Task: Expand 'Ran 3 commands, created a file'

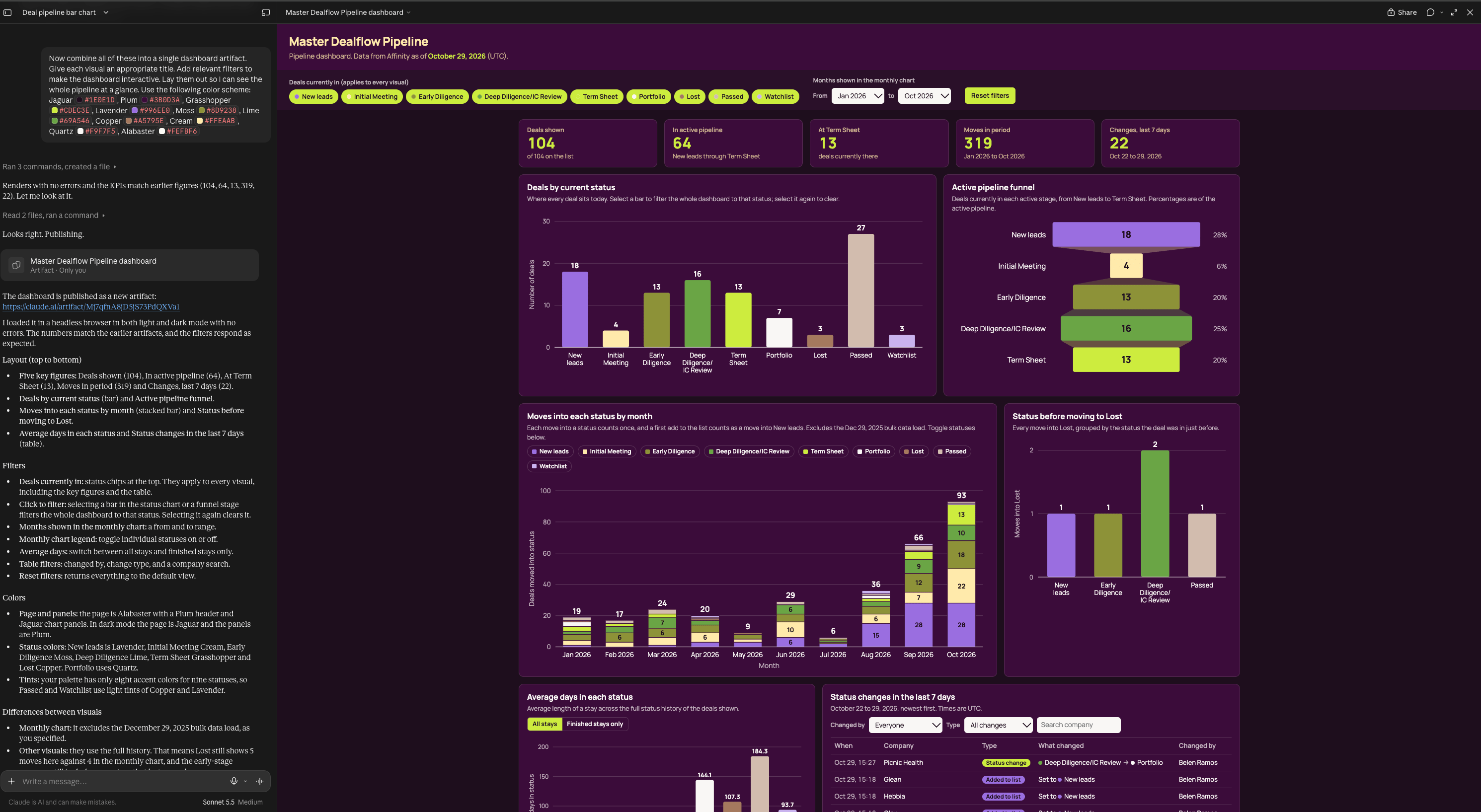Action: pos(59,167)
